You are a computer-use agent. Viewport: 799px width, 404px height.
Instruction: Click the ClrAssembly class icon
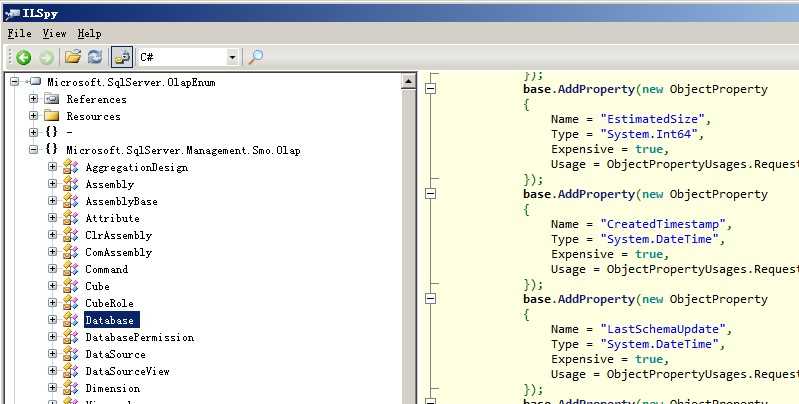point(71,235)
